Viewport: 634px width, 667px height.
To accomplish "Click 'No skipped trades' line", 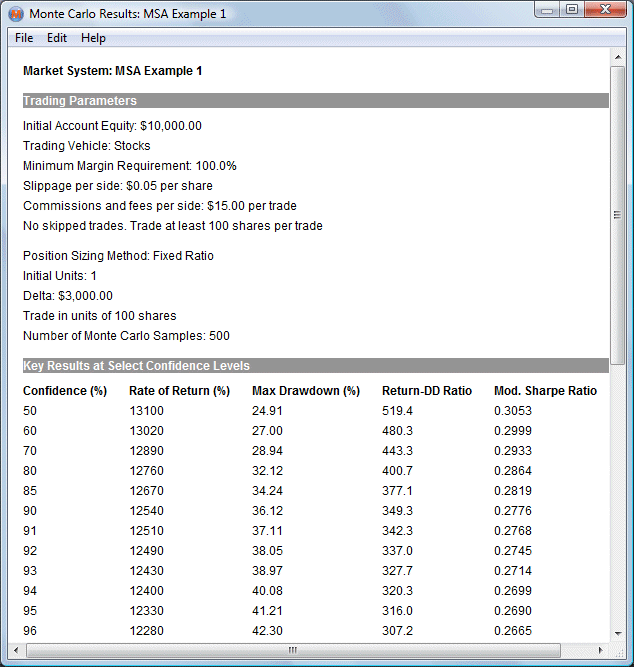I will point(173,226).
